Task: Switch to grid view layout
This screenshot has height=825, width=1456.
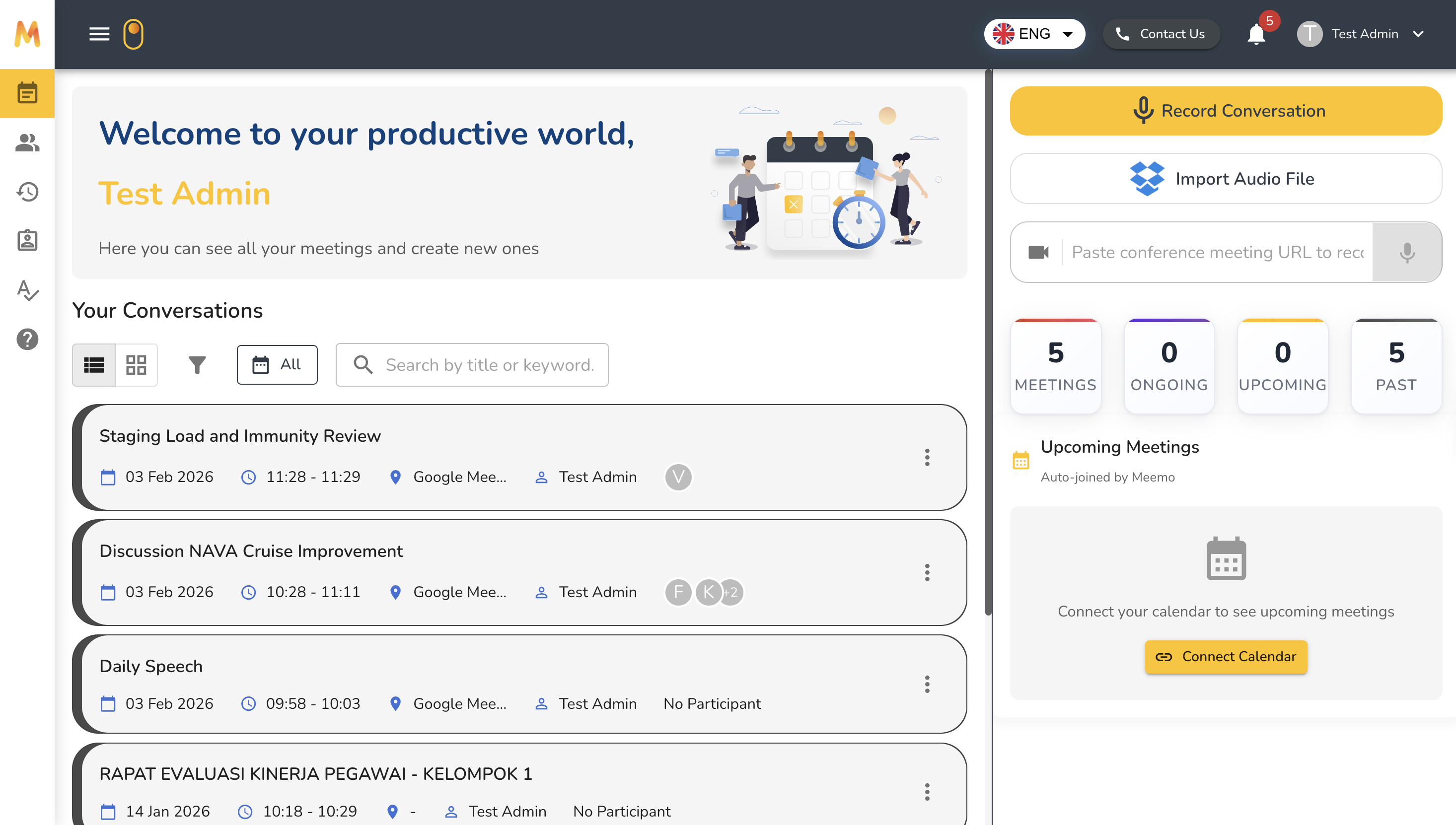Action: (x=136, y=365)
